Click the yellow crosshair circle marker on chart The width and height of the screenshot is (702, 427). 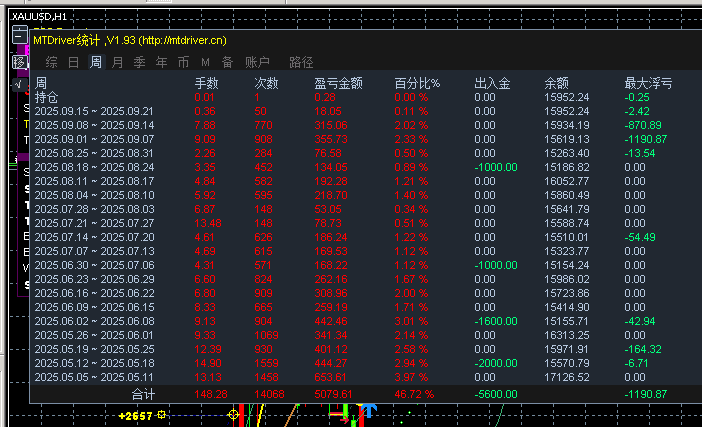click(x=233, y=414)
